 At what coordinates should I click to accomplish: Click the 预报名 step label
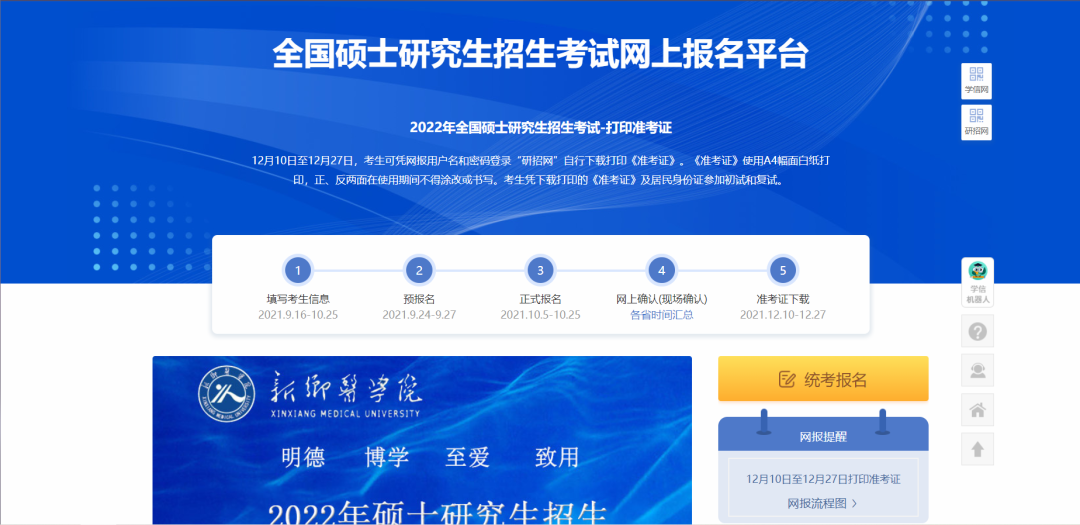pyautogui.click(x=419, y=299)
